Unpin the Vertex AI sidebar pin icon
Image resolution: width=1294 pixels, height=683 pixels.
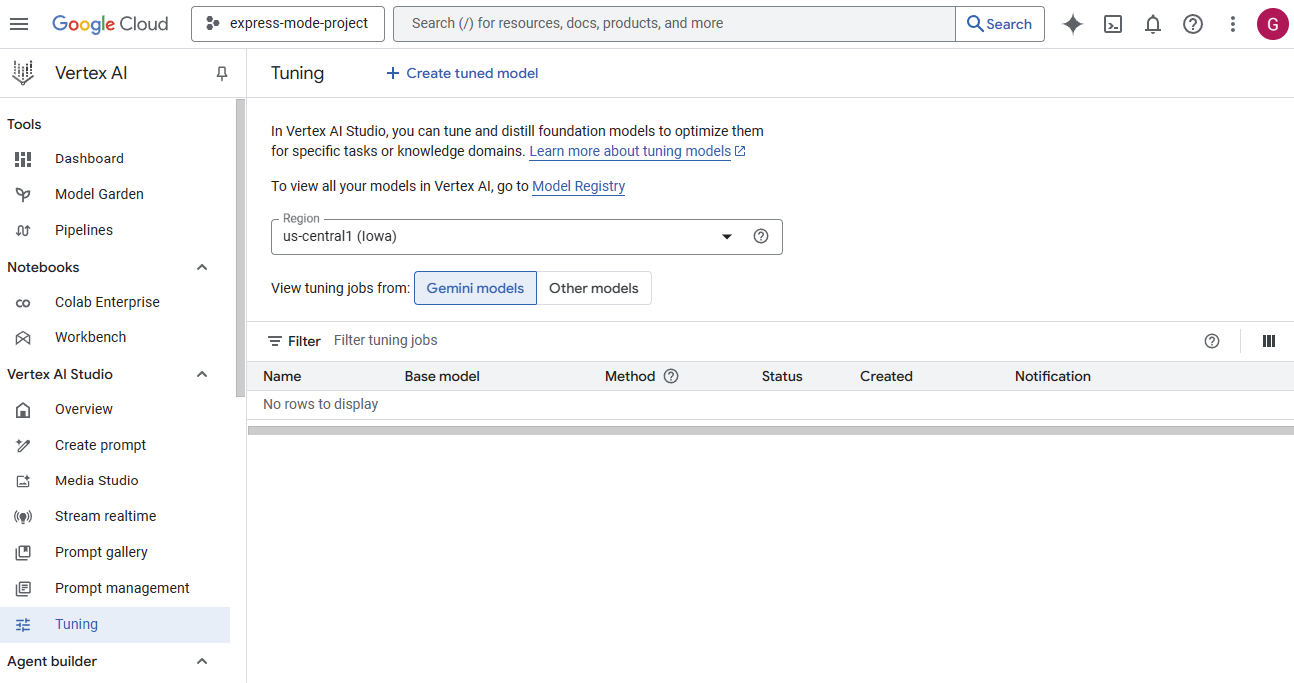(x=222, y=73)
